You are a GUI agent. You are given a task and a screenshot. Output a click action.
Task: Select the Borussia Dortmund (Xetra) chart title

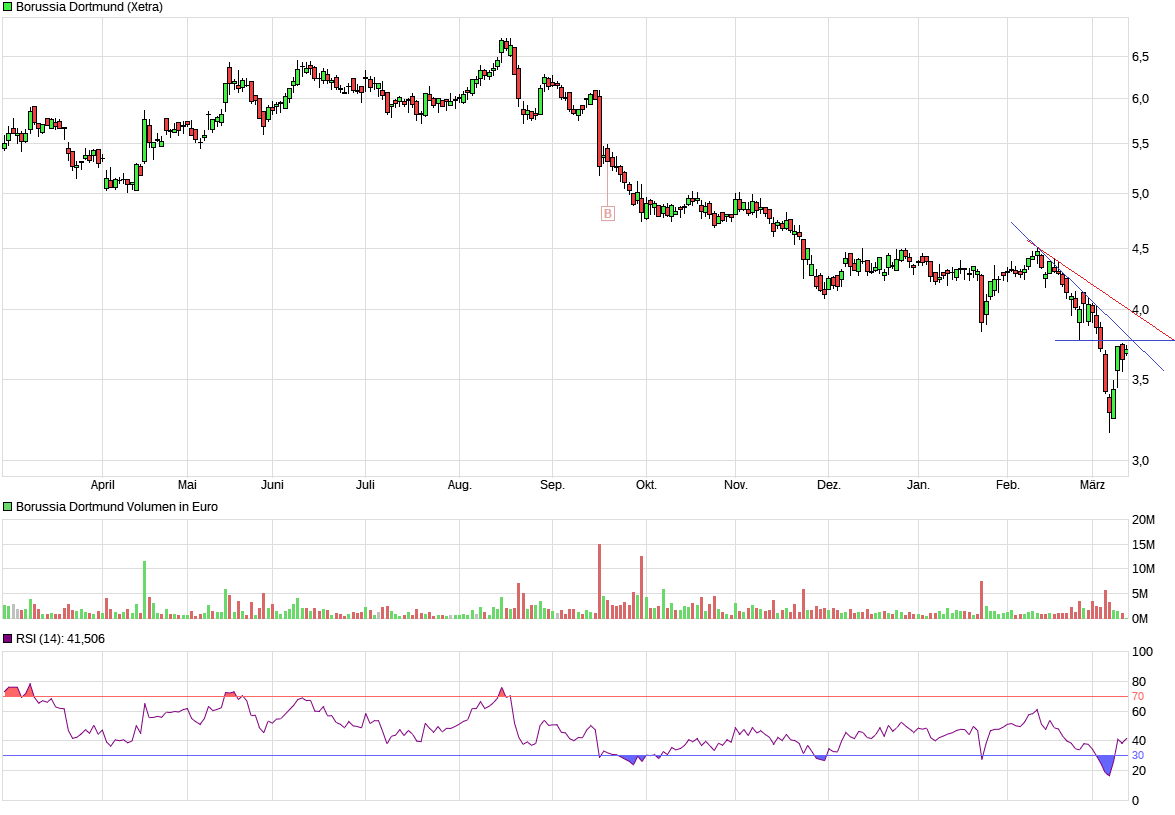tap(89, 7)
